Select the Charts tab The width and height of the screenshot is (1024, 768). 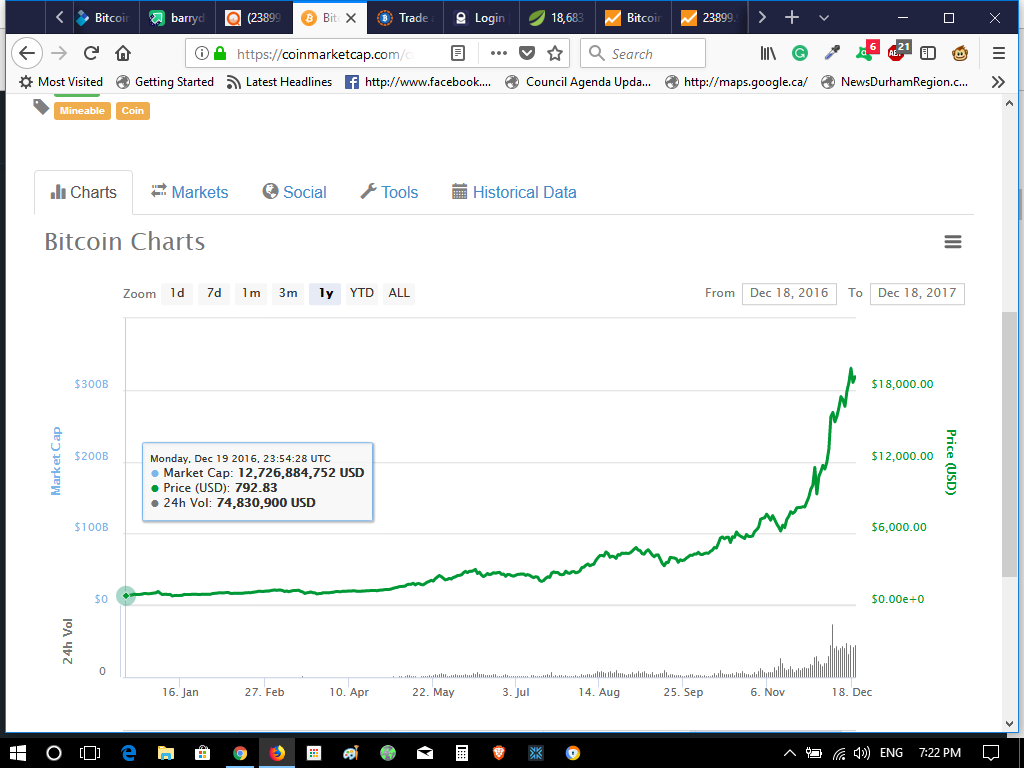point(84,192)
